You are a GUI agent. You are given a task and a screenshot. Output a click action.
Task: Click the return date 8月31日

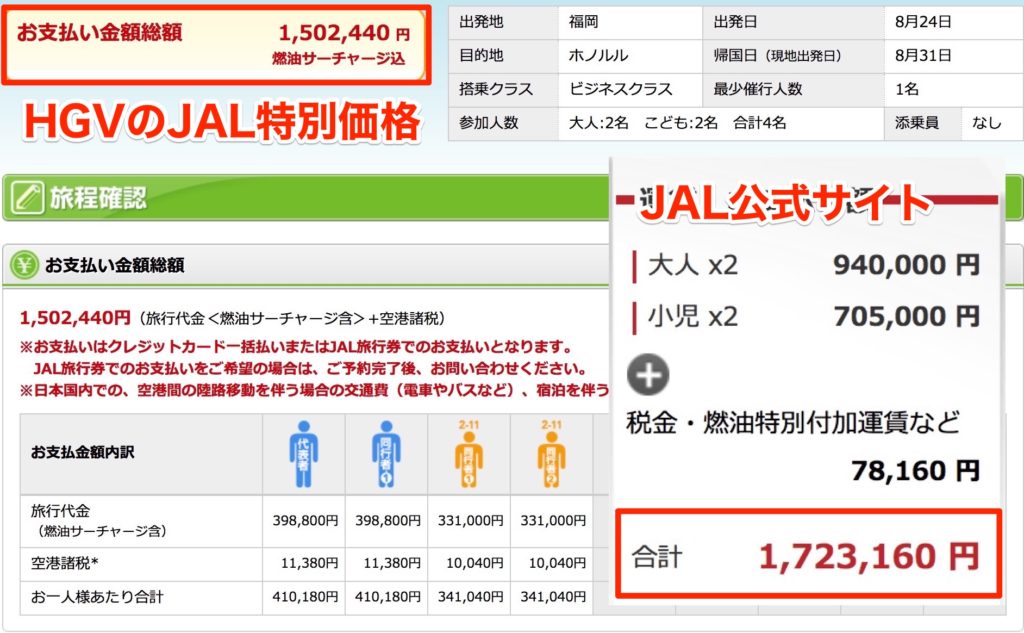click(x=923, y=56)
